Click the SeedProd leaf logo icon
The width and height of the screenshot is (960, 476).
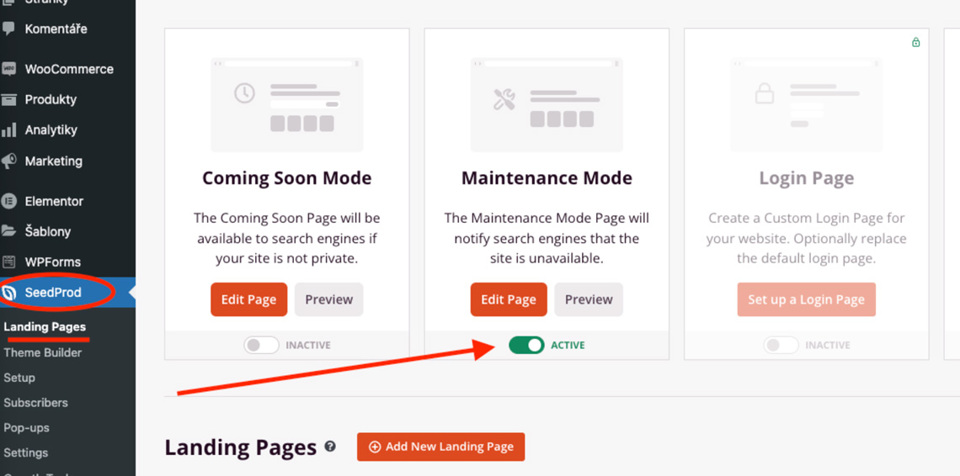pos(9,293)
